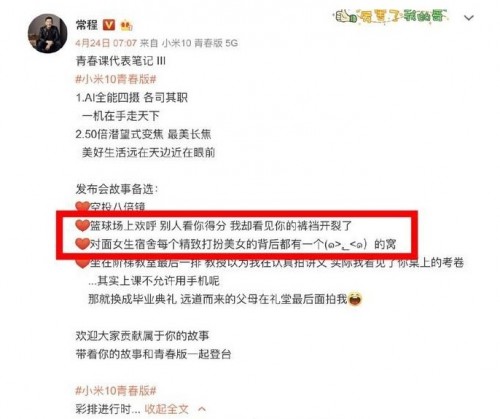The width and height of the screenshot is (500, 419).
Task: Click the collapse caret beside 收起全文
Action: click(202, 409)
